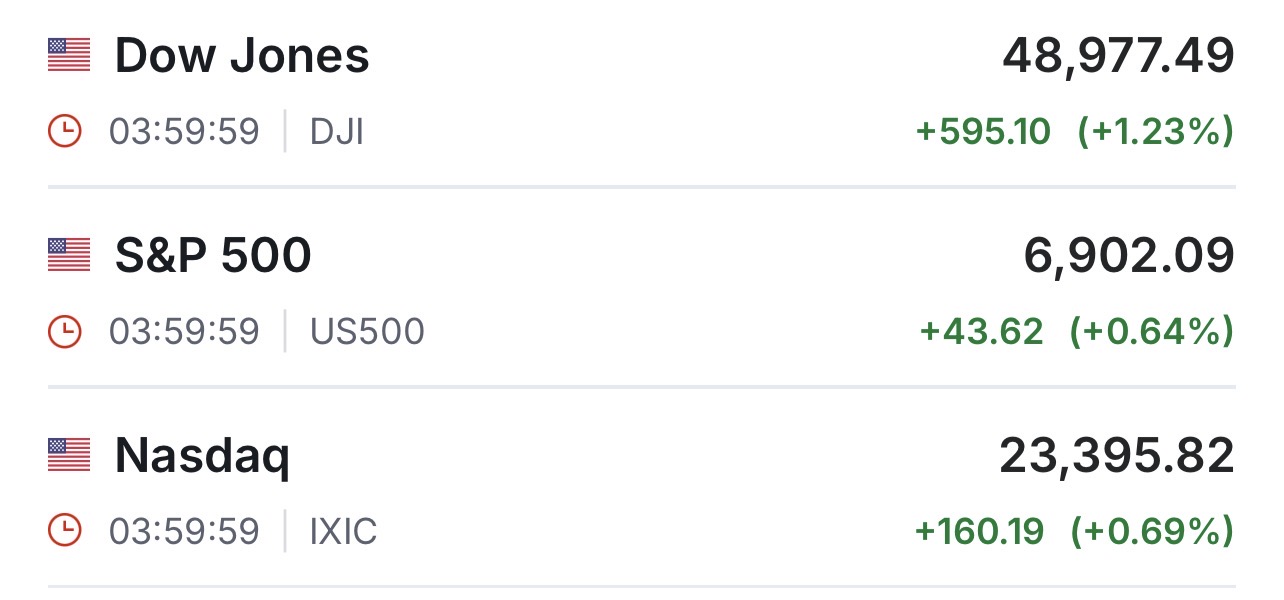Click S&P 500 price 6,902.09
The width and height of the screenshot is (1284, 600).
1129,256
